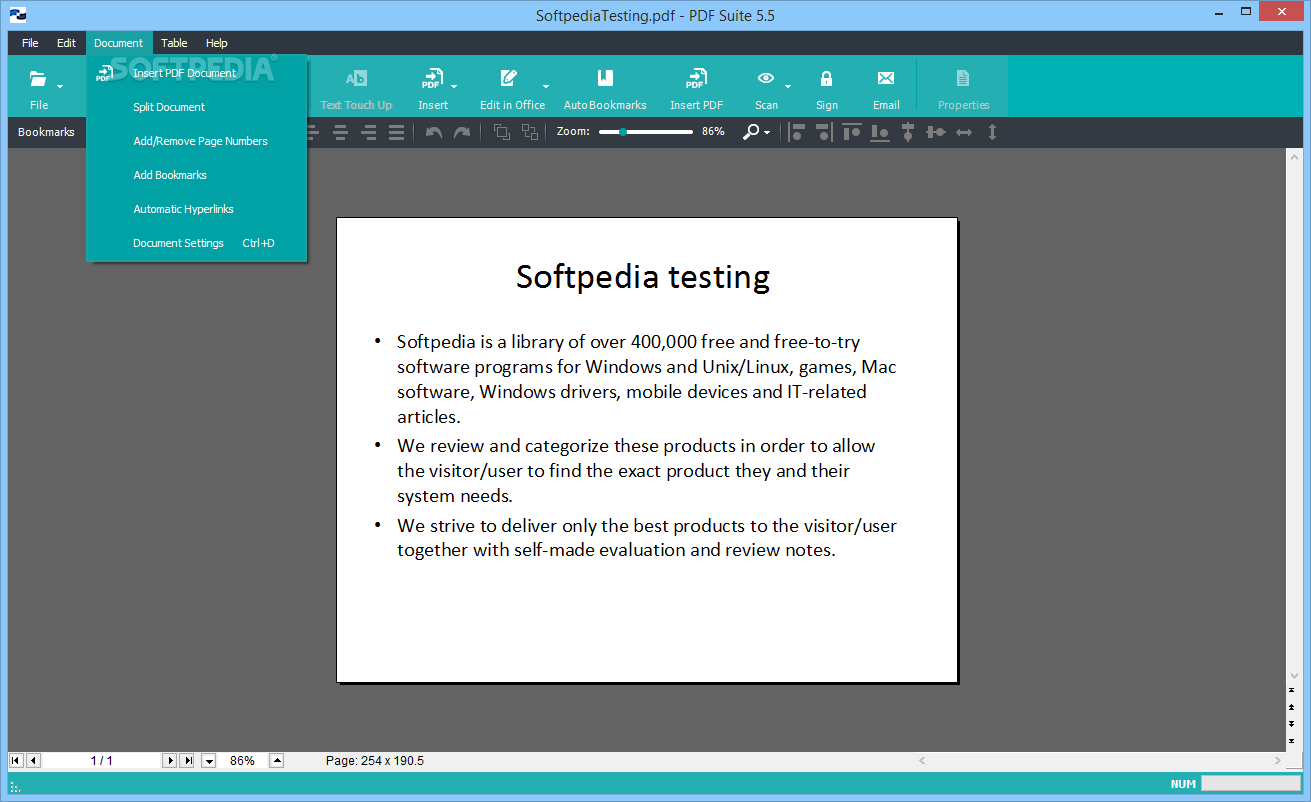1311x802 pixels.
Task: Apply right text alignment
Action: tap(368, 132)
